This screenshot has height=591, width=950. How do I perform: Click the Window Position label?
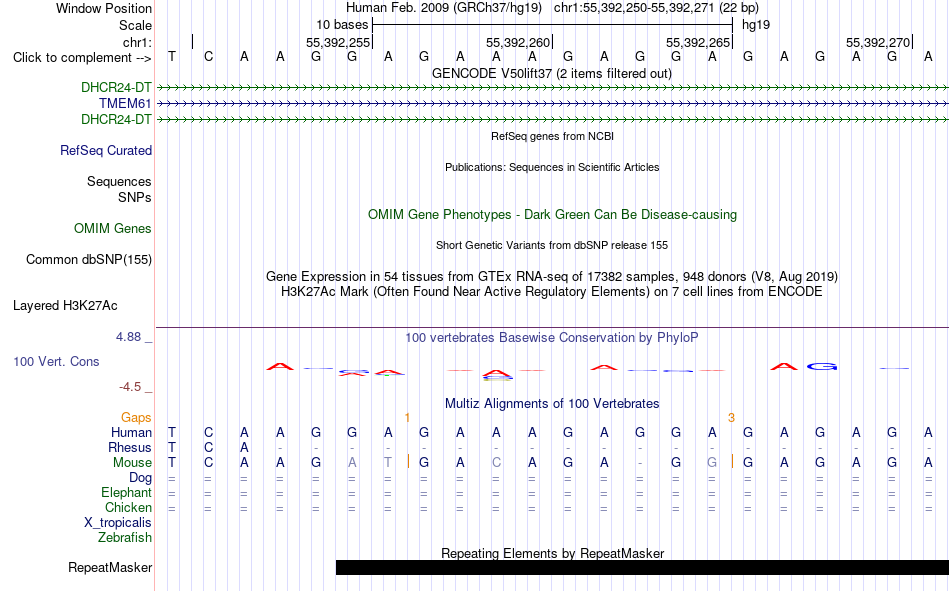tap(104, 8)
